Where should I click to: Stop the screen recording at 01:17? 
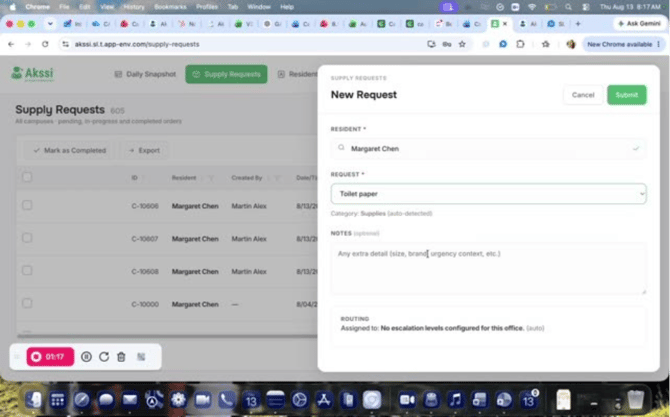tap(50, 357)
